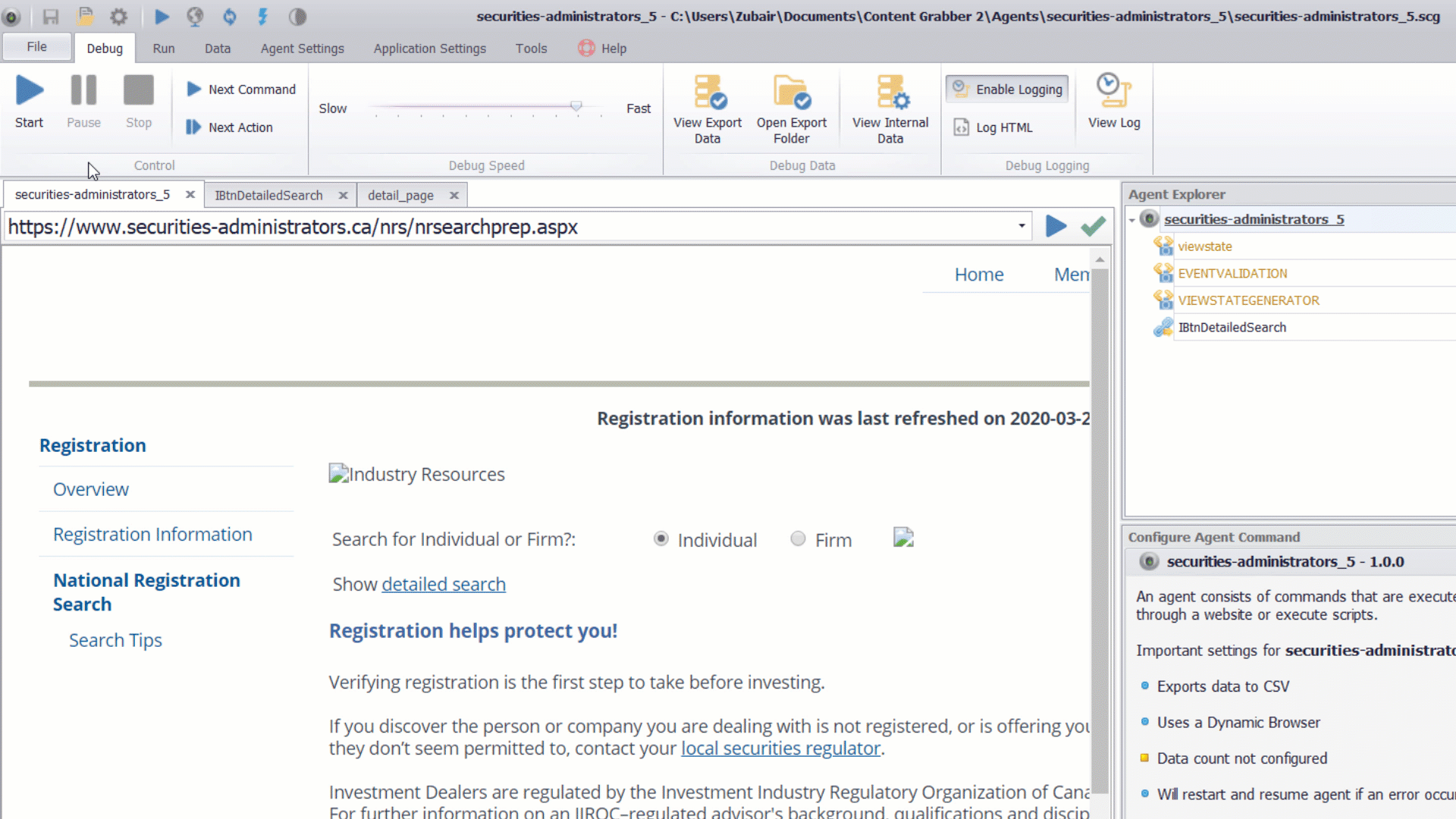Open Export Folder icon in ribbon

click(792, 92)
